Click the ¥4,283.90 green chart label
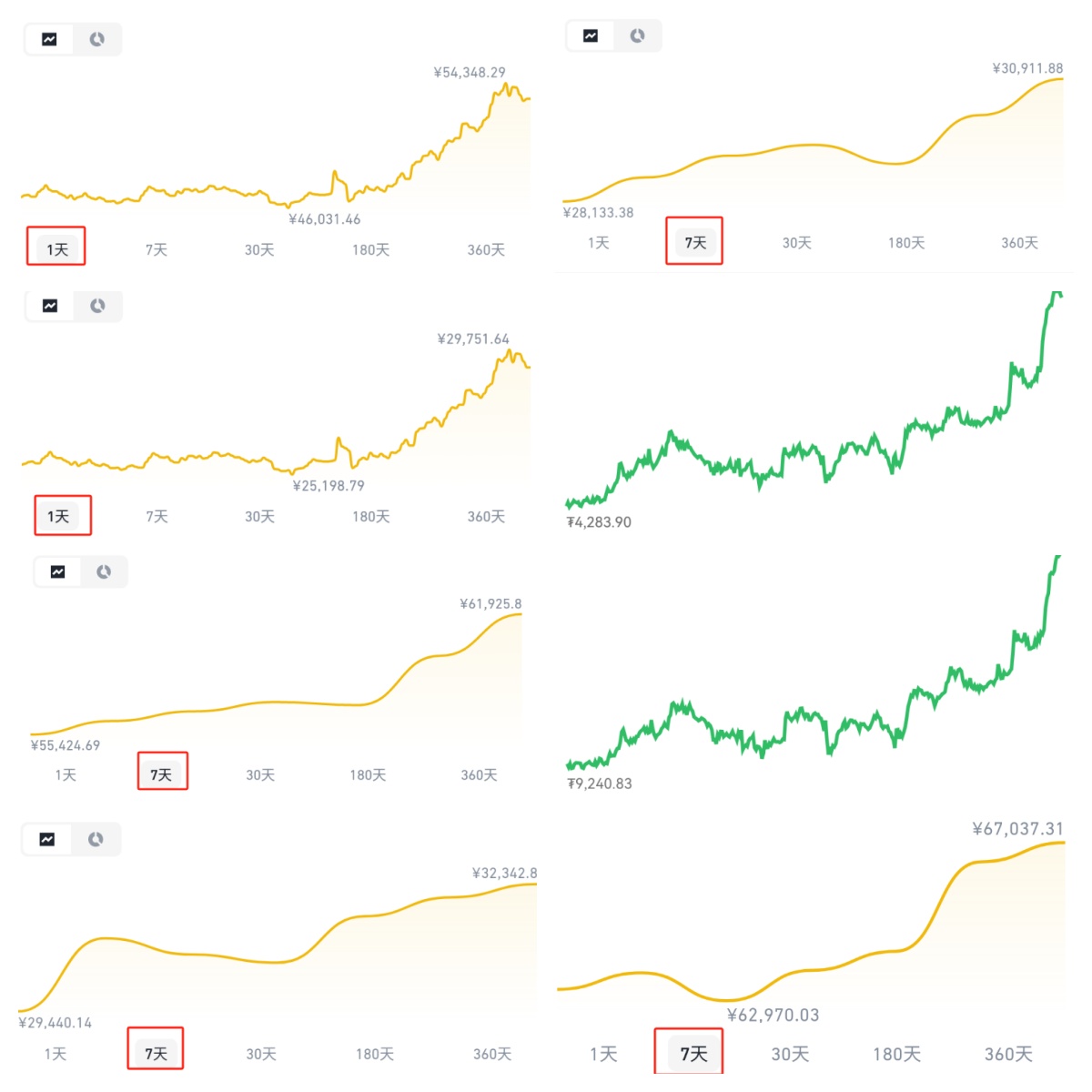Viewport: 1092px width, 1092px height. pos(599,522)
